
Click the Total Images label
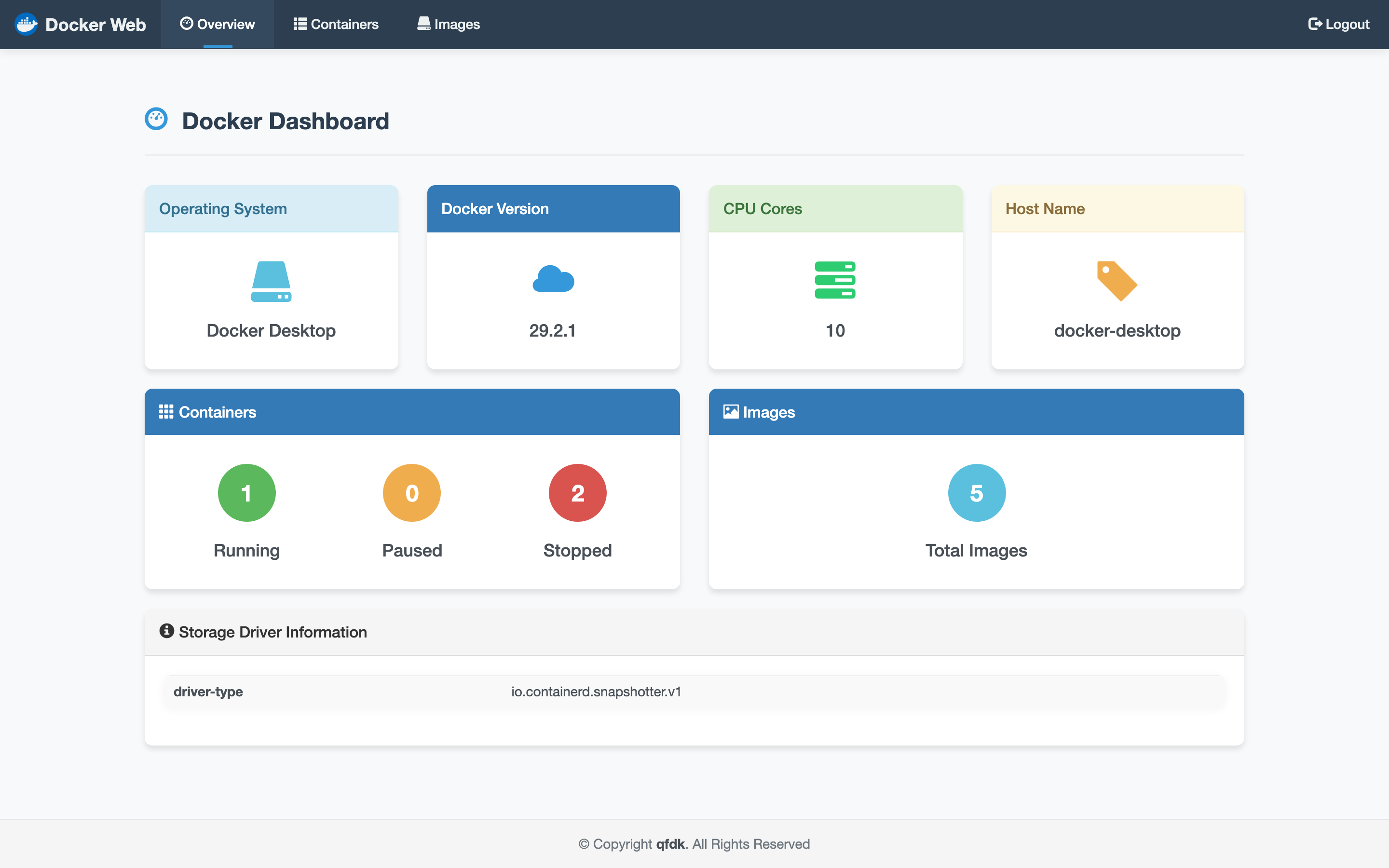coord(976,551)
